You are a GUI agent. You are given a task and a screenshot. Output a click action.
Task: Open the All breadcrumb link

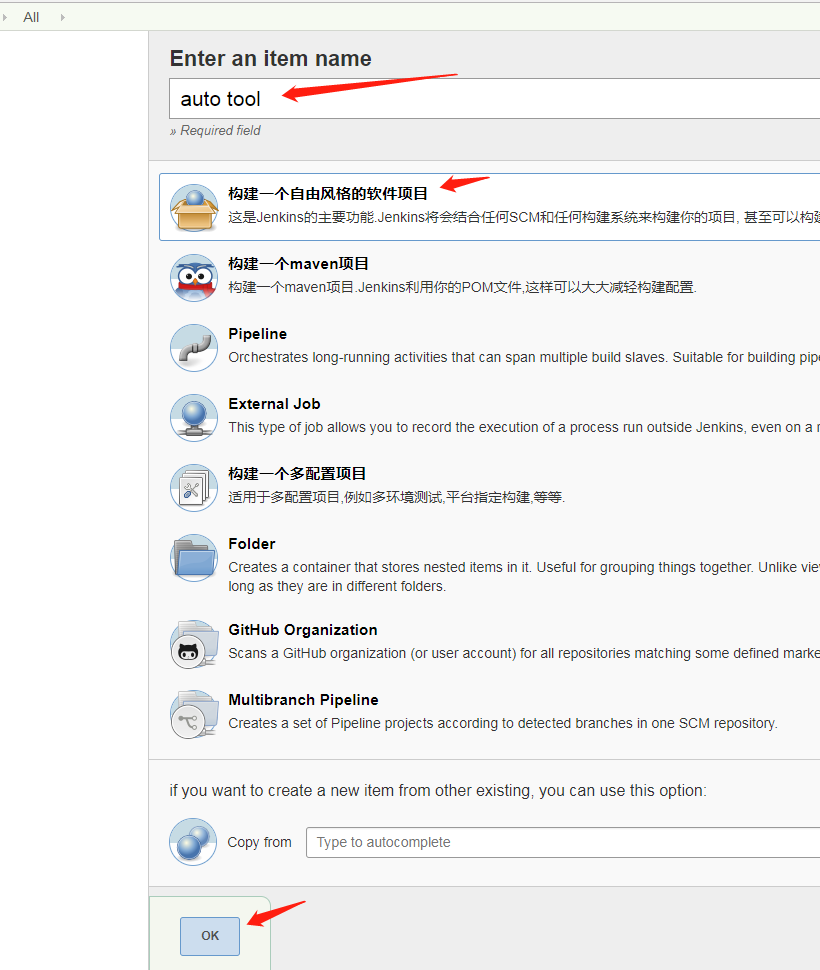click(31, 17)
